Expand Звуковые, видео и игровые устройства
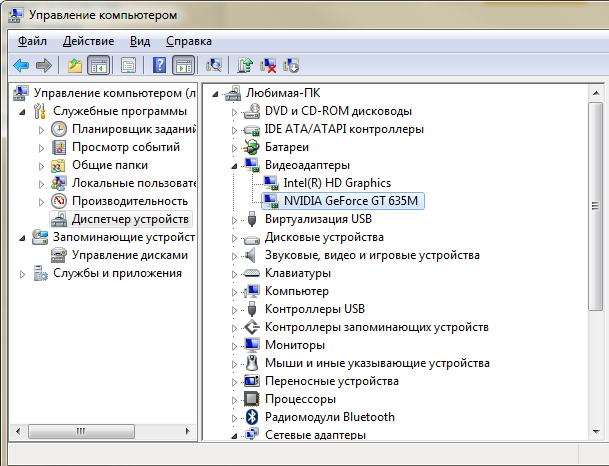 click(x=234, y=256)
